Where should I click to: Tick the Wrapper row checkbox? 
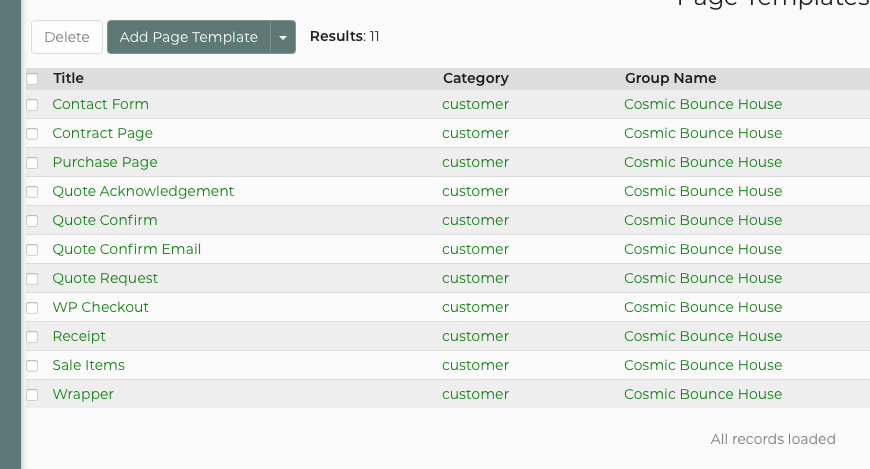pos(32,394)
